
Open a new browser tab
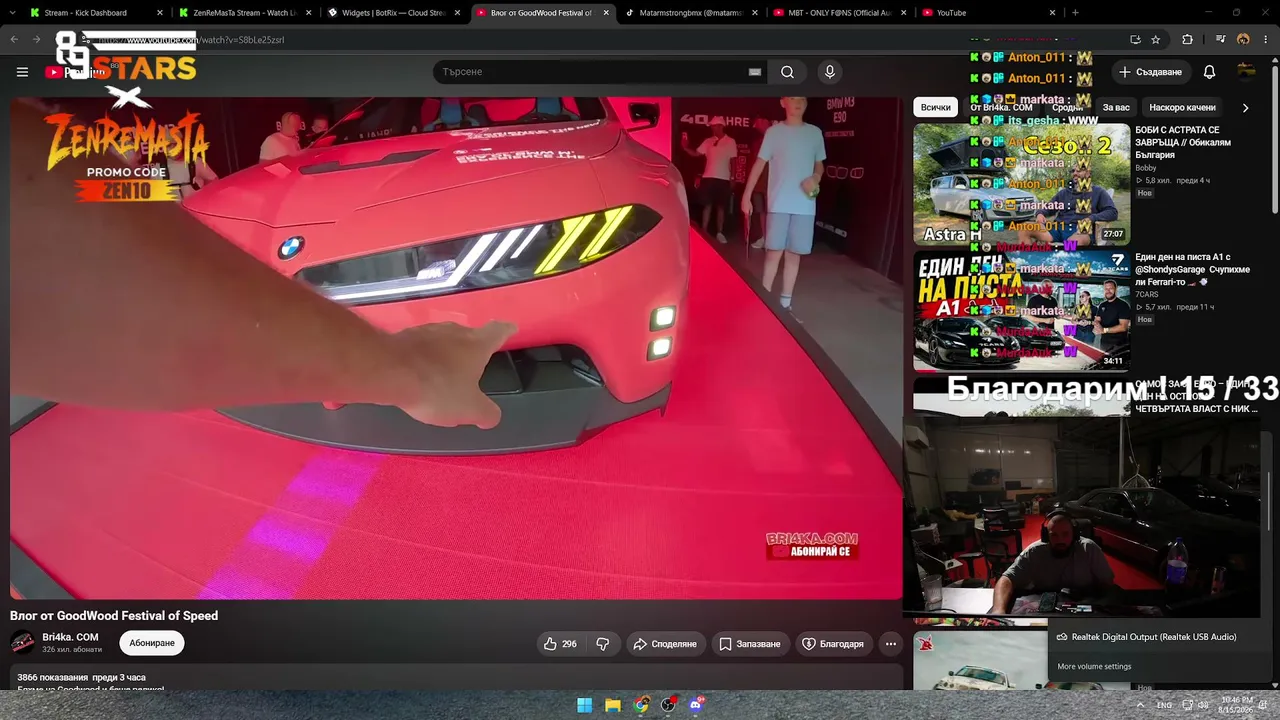[1075, 13]
